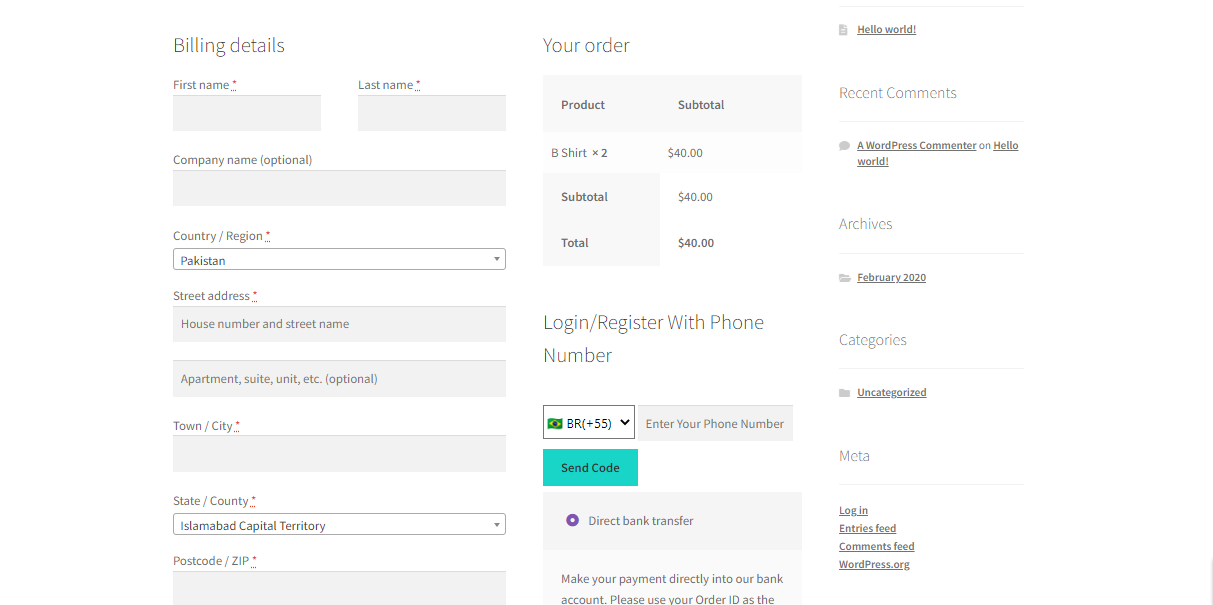
Task: Click the Brazil flag in country code selector
Action: coord(555,424)
